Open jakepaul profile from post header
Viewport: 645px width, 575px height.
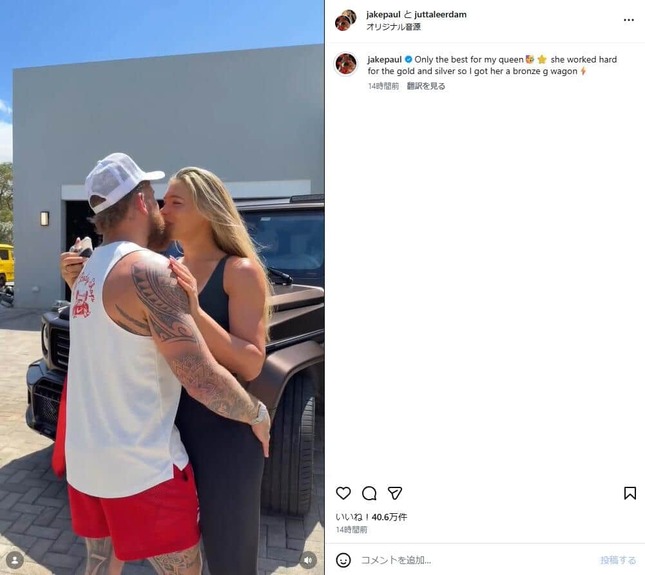[383, 14]
